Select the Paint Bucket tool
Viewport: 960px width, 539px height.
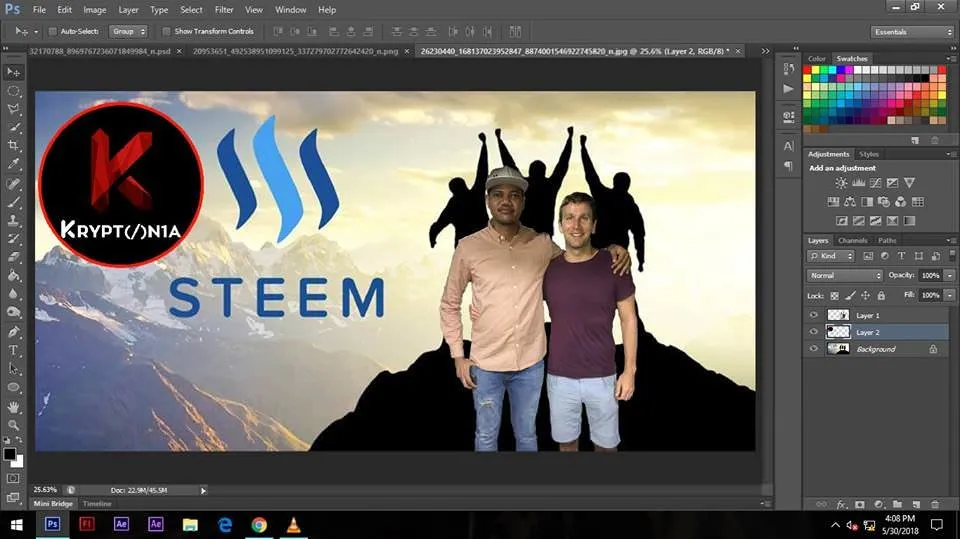pos(13,276)
